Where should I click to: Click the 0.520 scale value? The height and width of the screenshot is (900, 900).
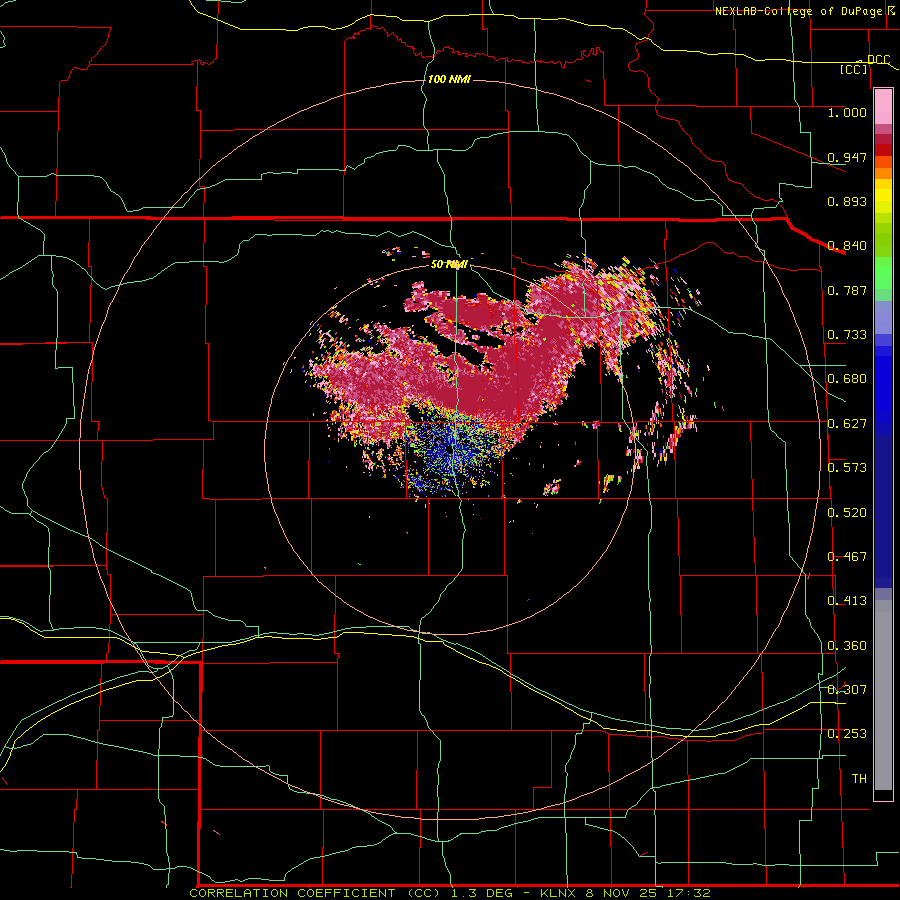(847, 513)
